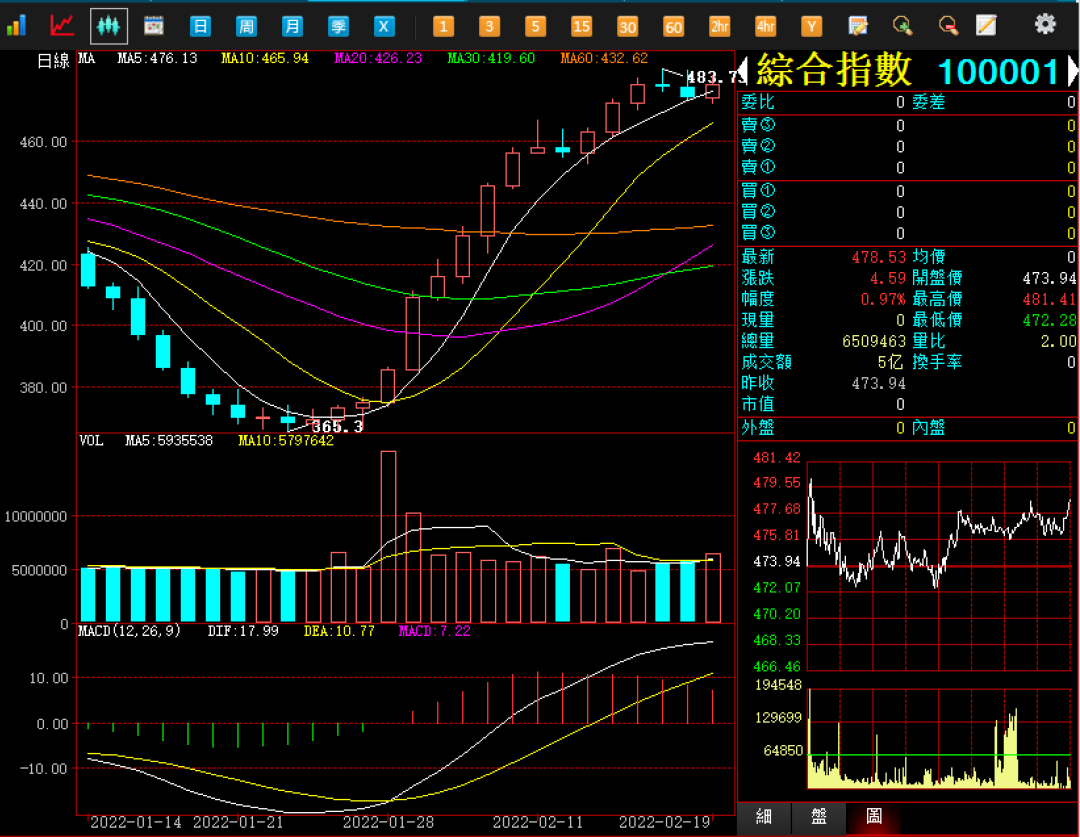Open the edit table icon with pencil
The width and height of the screenshot is (1080, 837).
pyautogui.click(x=858, y=26)
